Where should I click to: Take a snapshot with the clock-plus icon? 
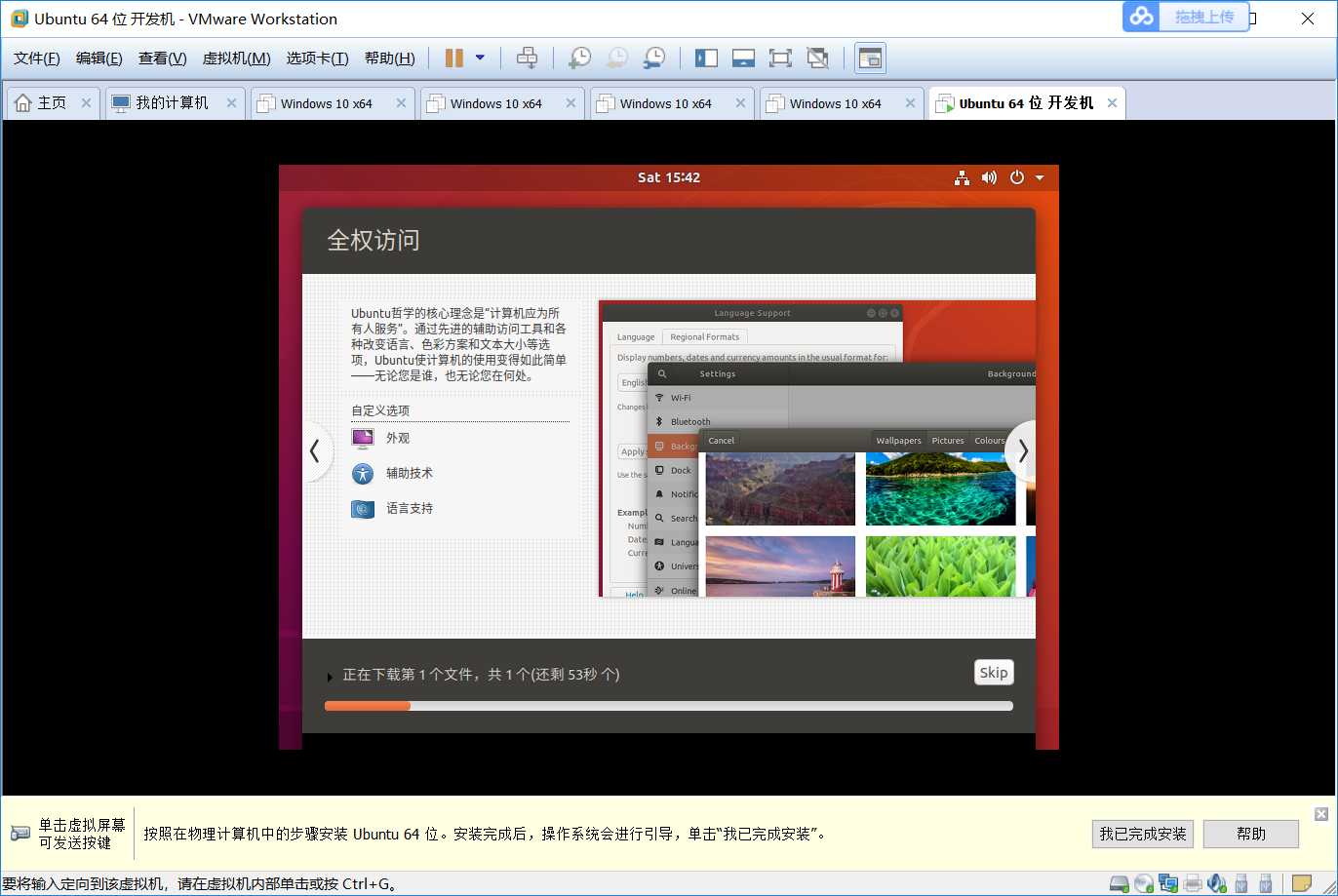(x=579, y=58)
